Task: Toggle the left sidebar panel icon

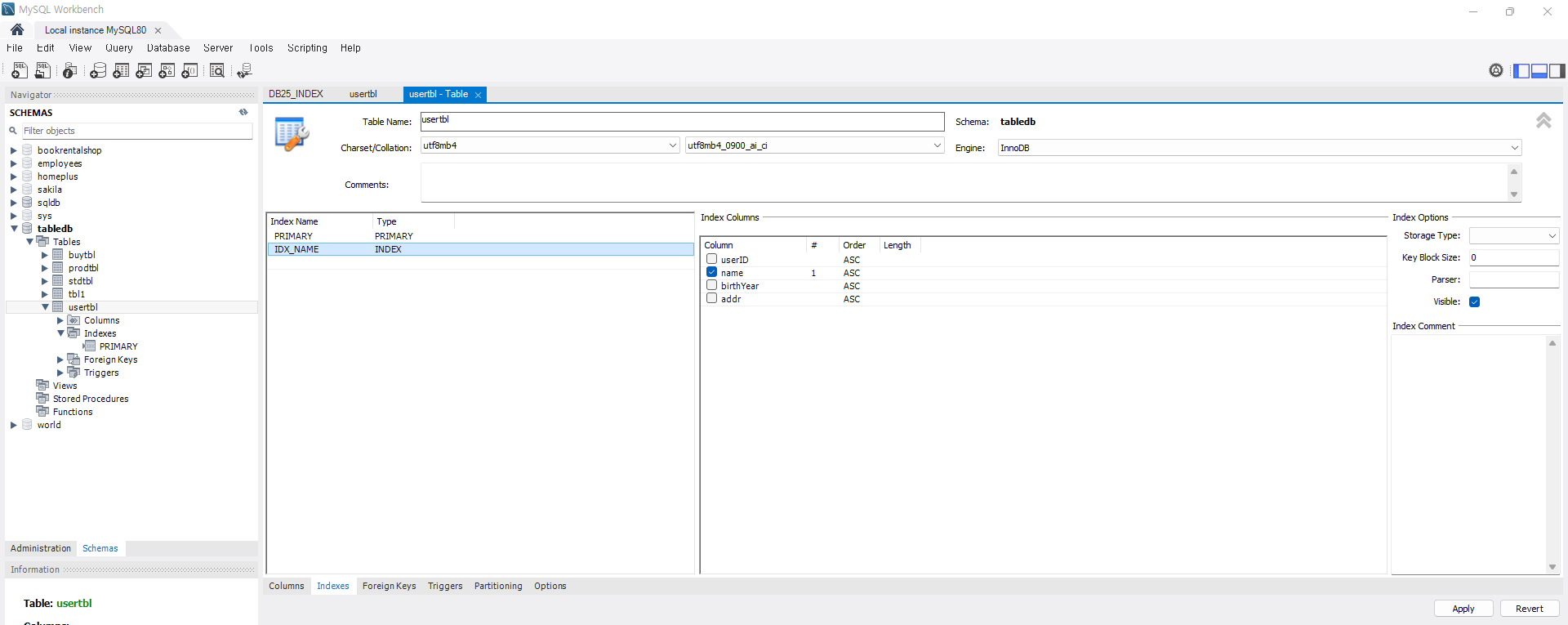Action: (1521, 71)
